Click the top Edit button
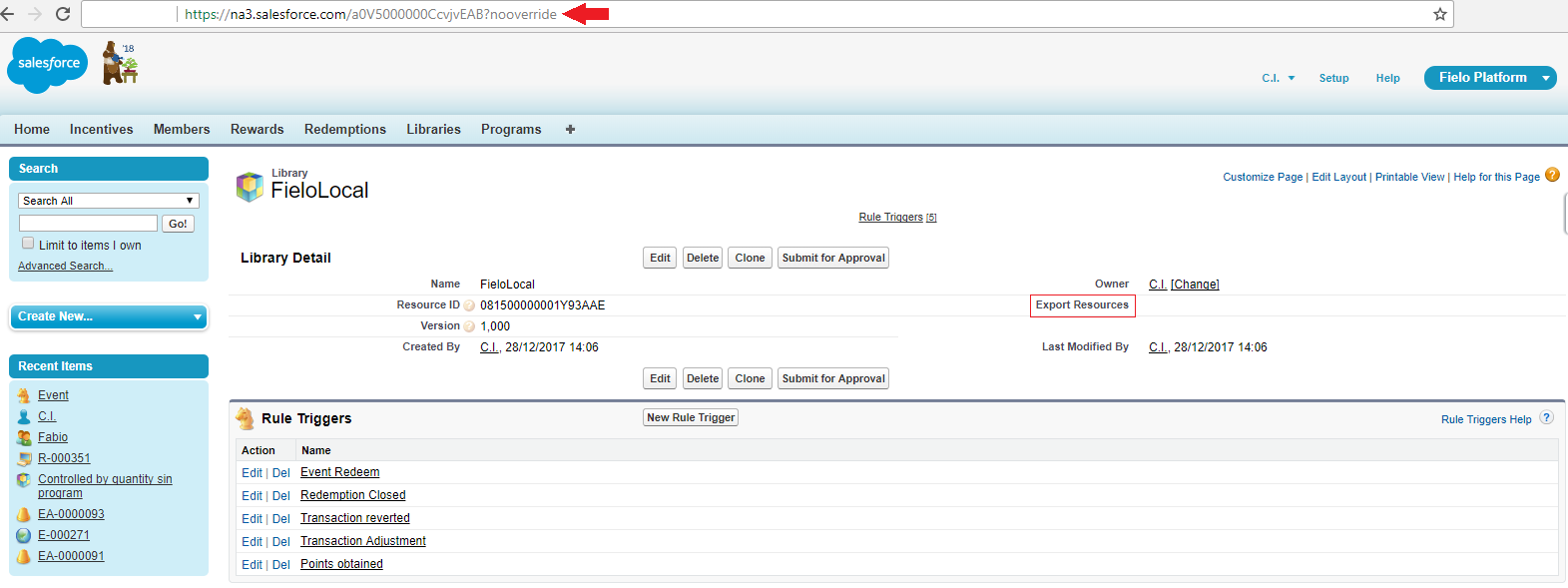1568x588 pixels. [660, 258]
